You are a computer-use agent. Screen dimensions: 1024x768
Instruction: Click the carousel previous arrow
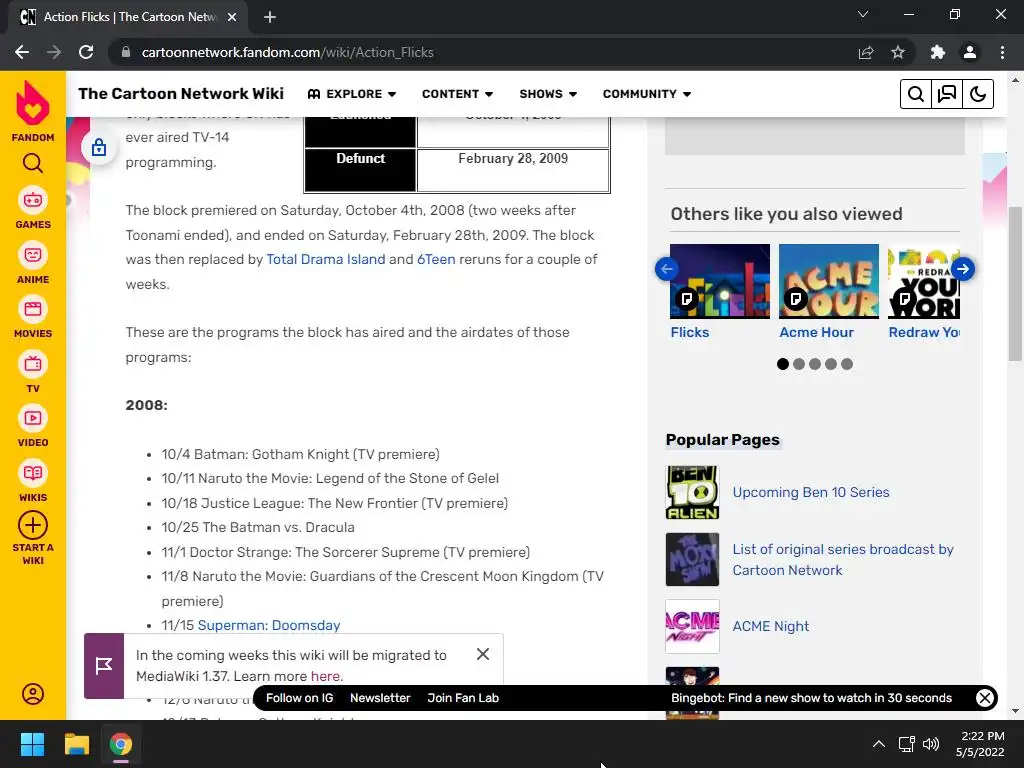coord(667,269)
